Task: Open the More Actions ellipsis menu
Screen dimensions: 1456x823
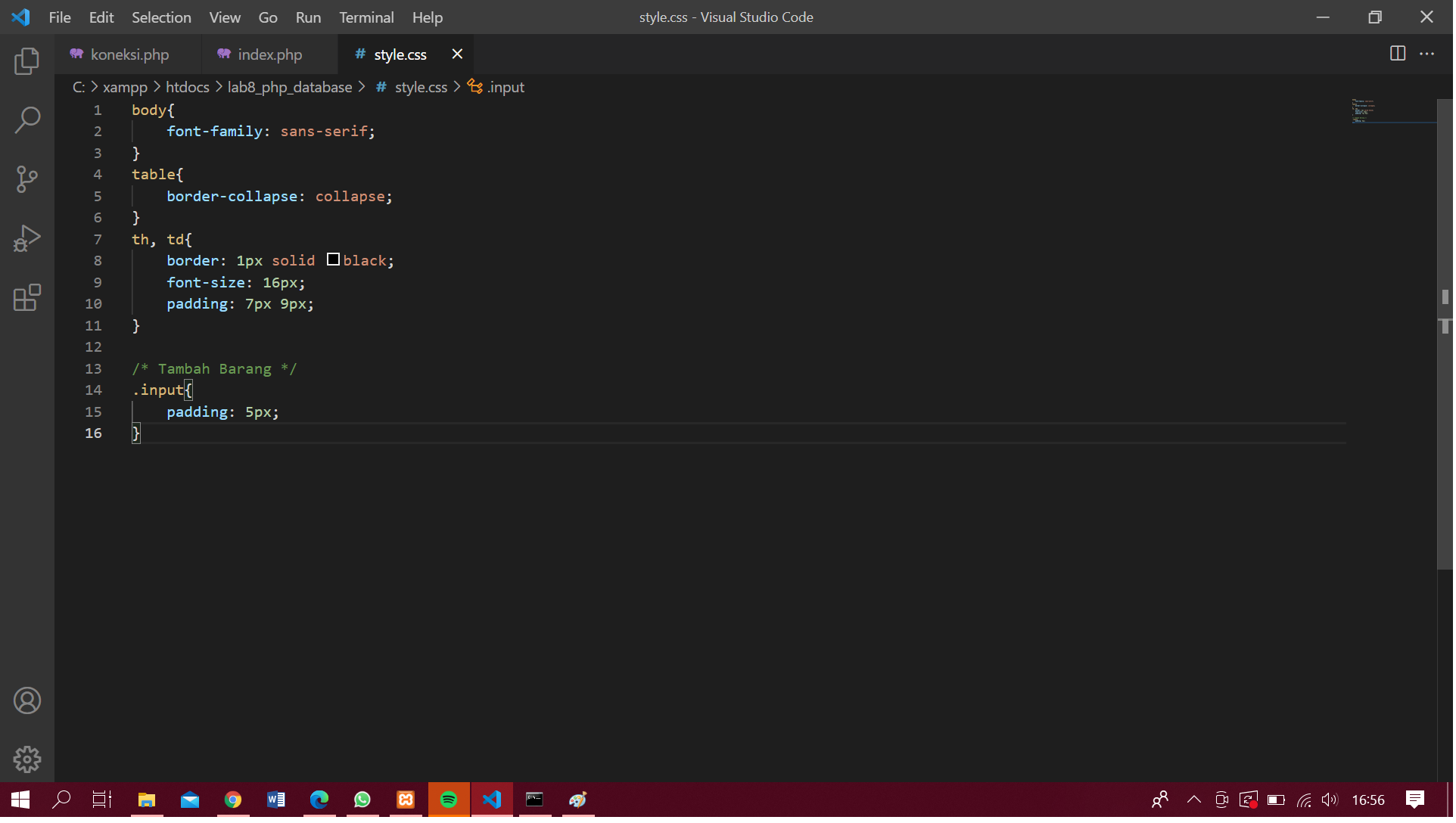Action: (1428, 54)
